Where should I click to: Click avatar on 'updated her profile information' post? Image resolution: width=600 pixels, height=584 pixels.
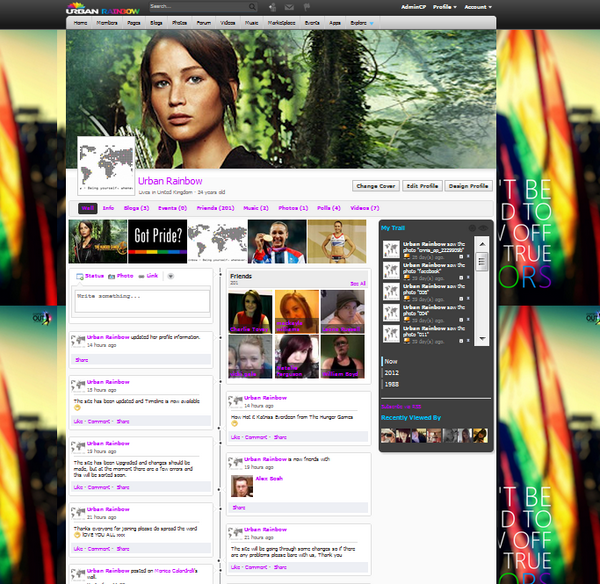point(78,340)
